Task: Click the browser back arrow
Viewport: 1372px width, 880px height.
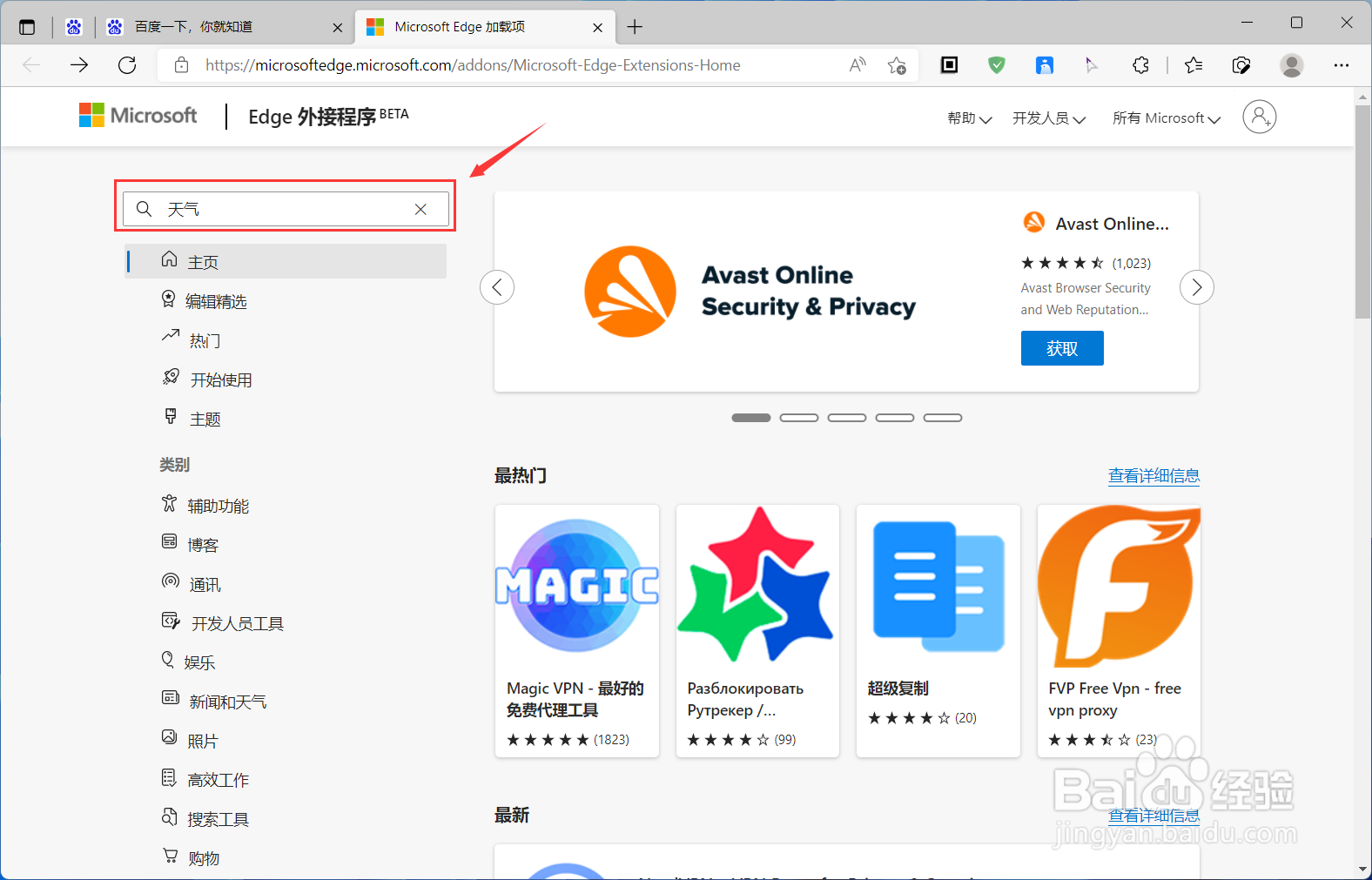Action: 31,65
